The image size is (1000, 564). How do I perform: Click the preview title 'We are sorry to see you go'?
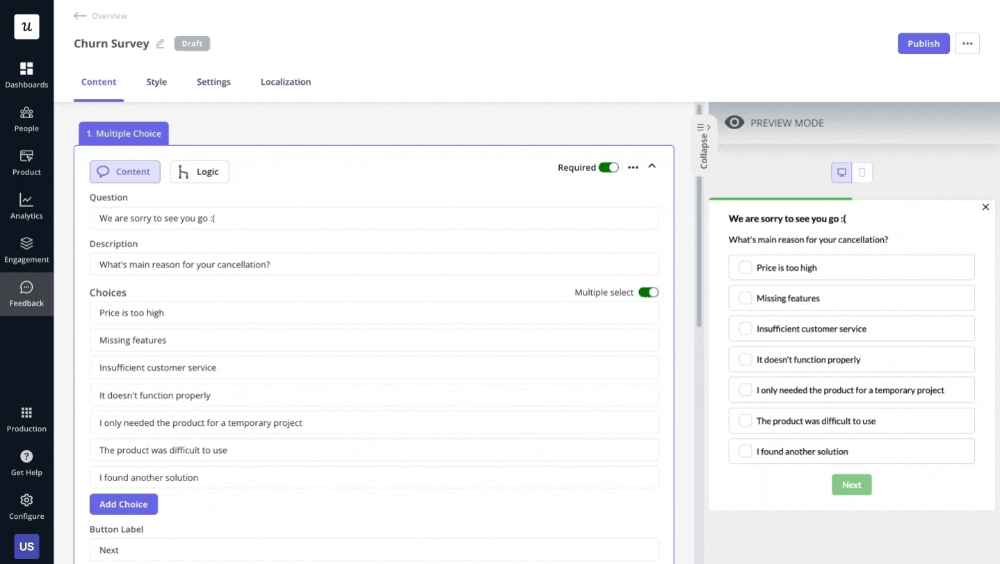pyautogui.click(x=787, y=218)
